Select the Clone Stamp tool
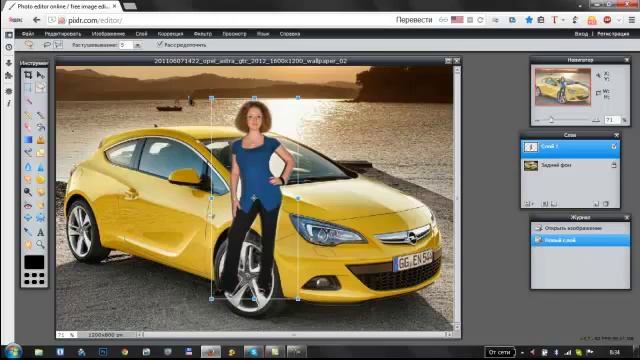The height and width of the screenshot is (360, 640). 40,140
